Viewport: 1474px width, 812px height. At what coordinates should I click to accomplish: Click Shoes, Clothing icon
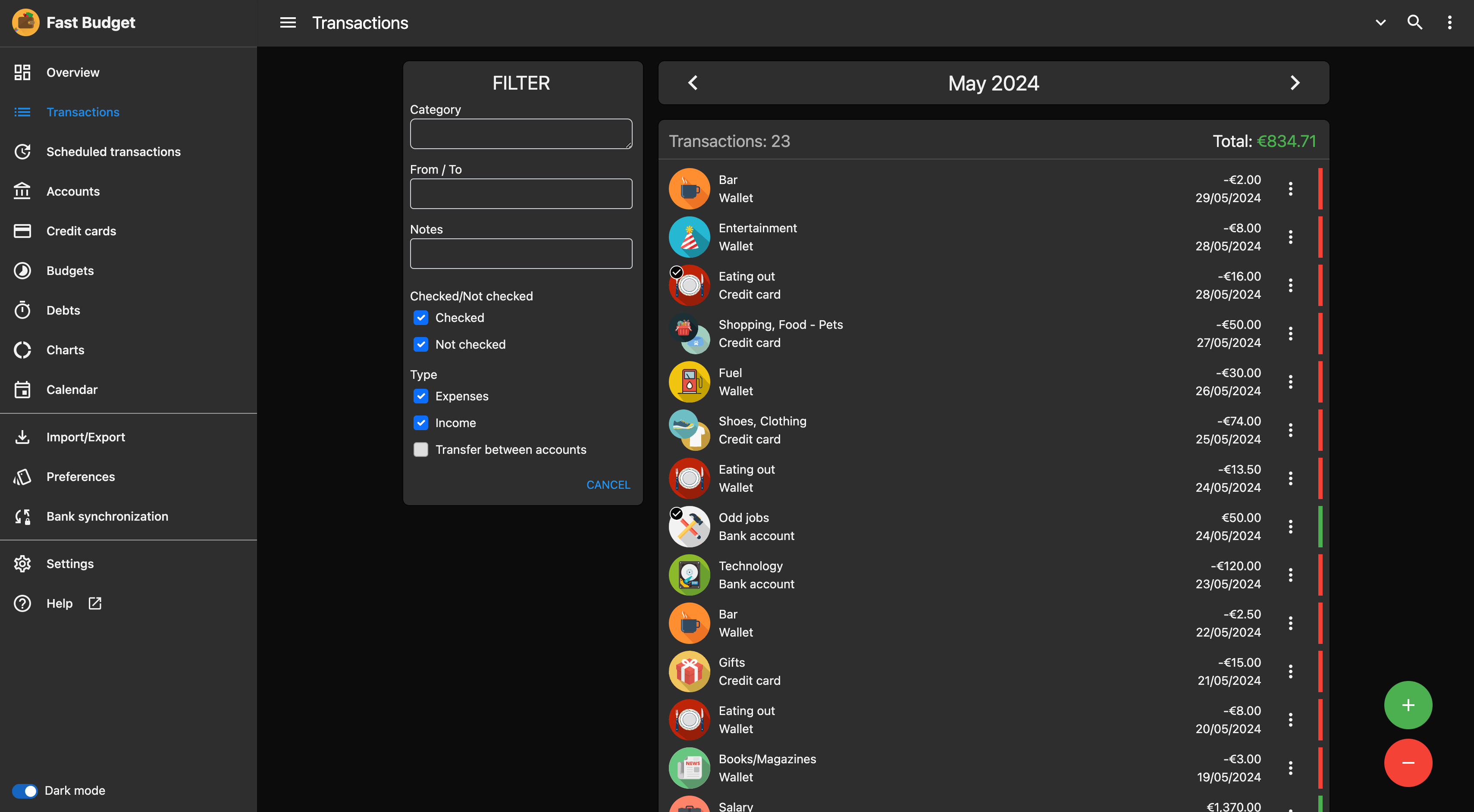(x=689, y=430)
